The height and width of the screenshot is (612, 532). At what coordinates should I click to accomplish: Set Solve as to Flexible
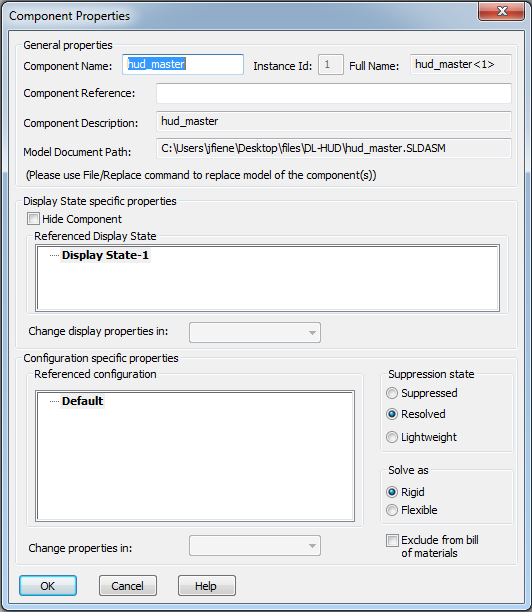392,510
